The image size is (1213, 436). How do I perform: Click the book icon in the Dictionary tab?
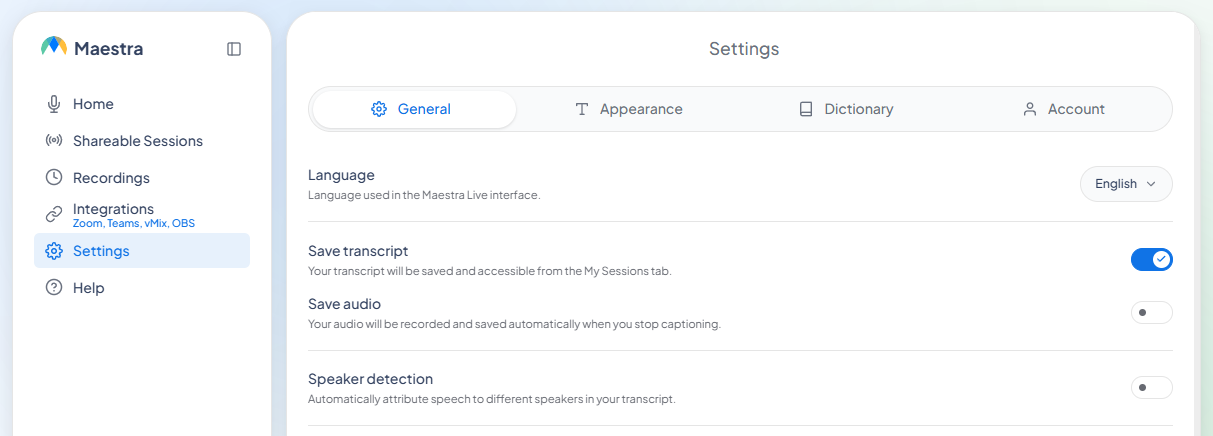coord(806,109)
